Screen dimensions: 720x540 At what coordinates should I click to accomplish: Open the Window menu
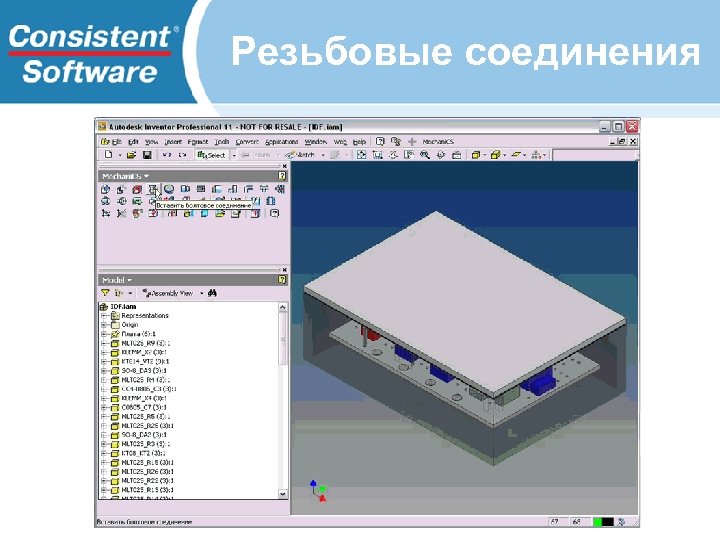[x=316, y=142]
